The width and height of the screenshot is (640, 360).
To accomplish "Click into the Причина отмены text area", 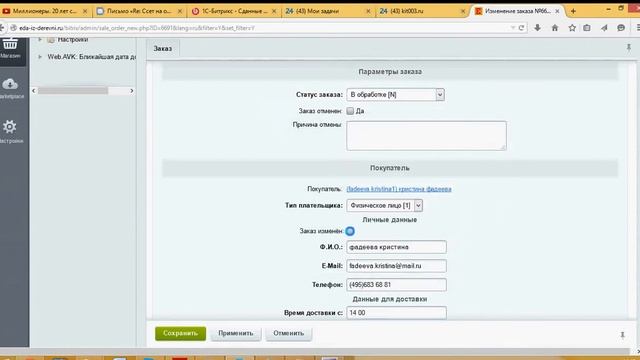I will click(x=427, y=136).
